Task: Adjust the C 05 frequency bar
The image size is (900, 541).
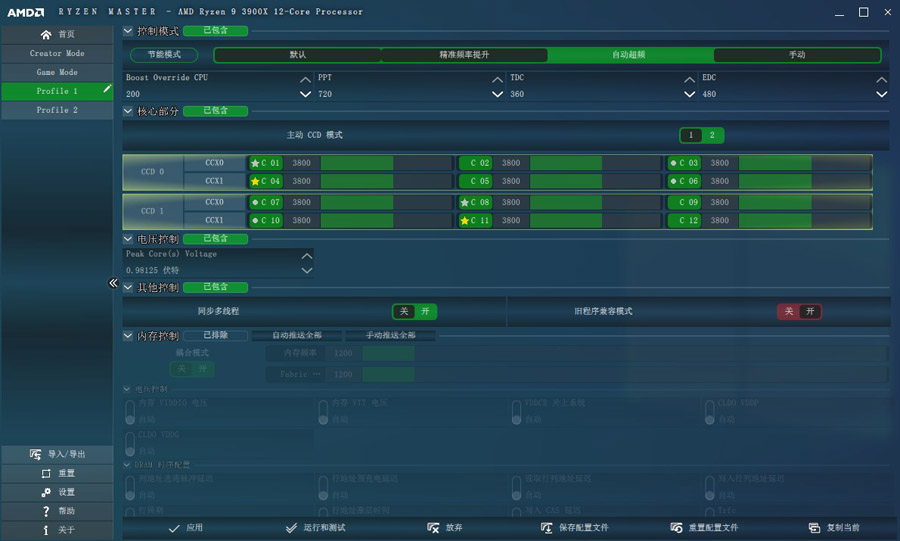Action: 596,181
